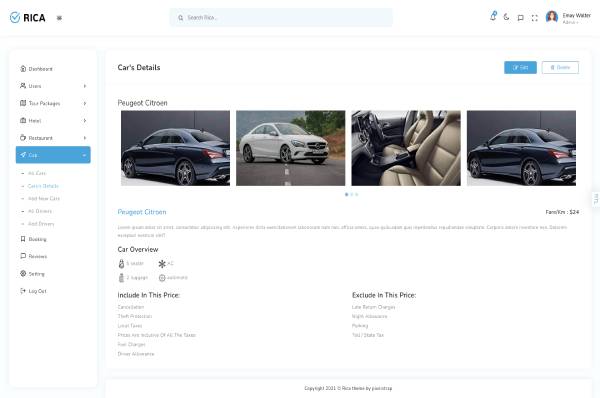Click the Tour Packages map icon
Screen dimensions: 600x398
pos(23,103)
